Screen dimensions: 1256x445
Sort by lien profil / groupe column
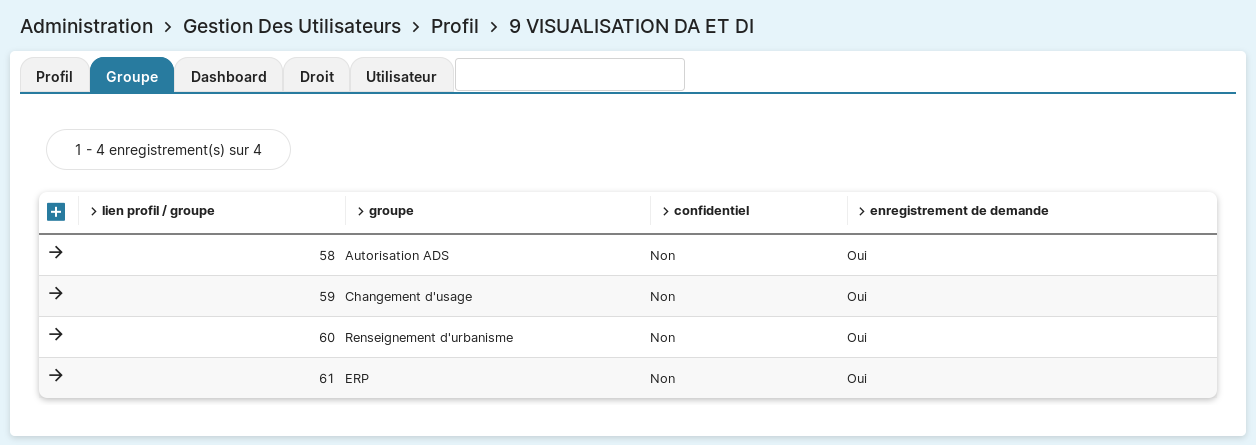click(x=157, y=211)
